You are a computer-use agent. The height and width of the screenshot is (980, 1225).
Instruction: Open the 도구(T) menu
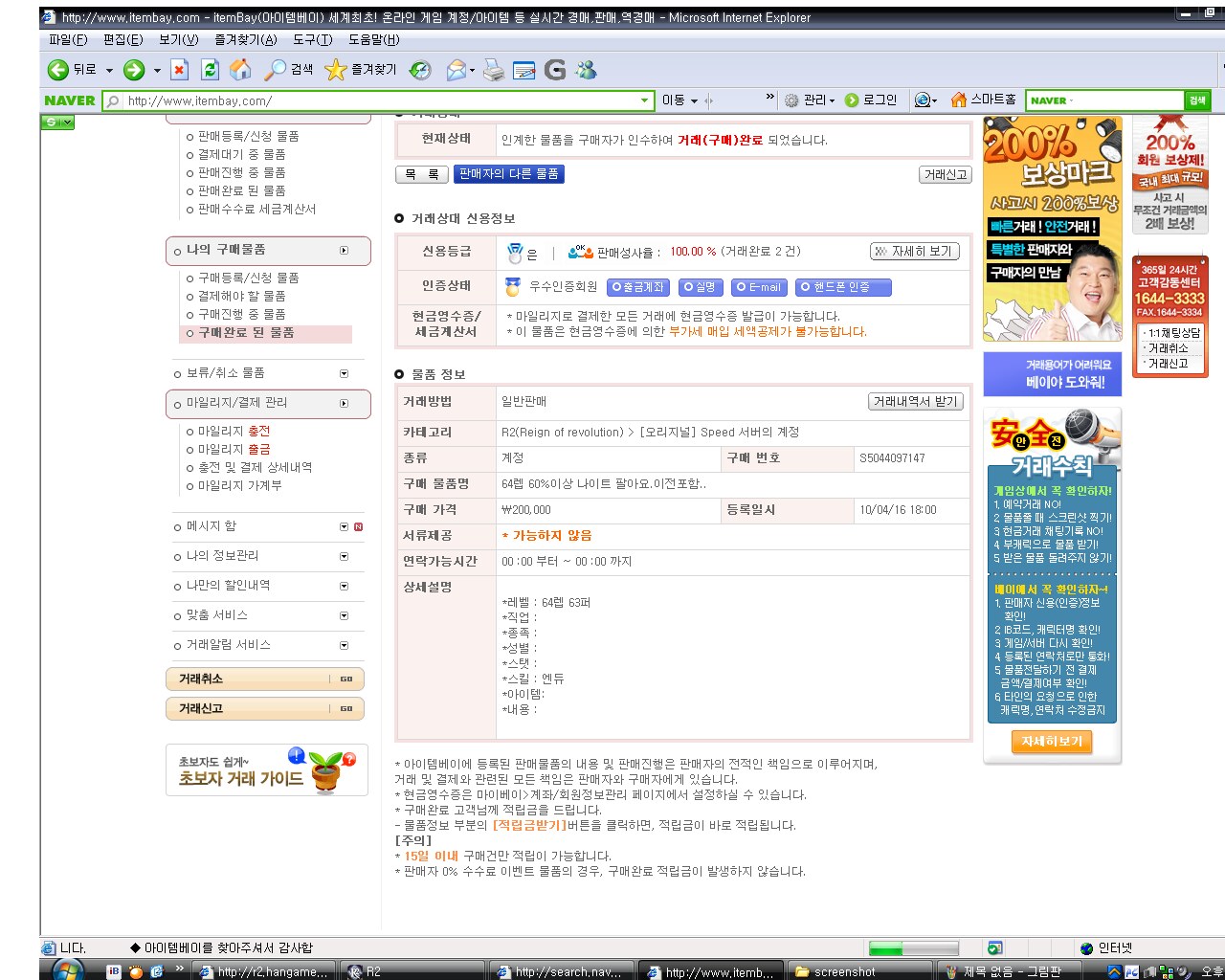pos(312,39)
